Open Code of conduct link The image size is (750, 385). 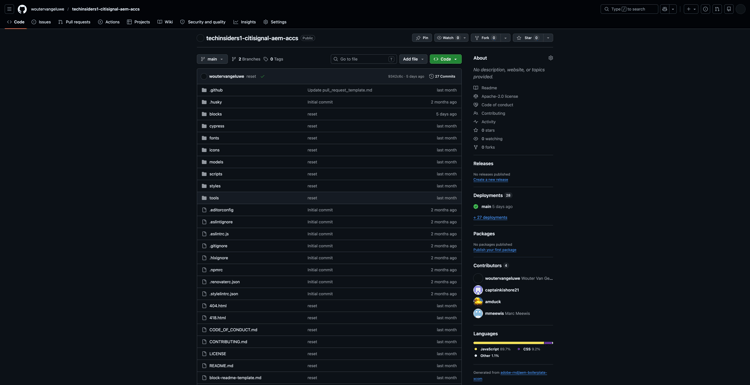[x=493, y=105]
